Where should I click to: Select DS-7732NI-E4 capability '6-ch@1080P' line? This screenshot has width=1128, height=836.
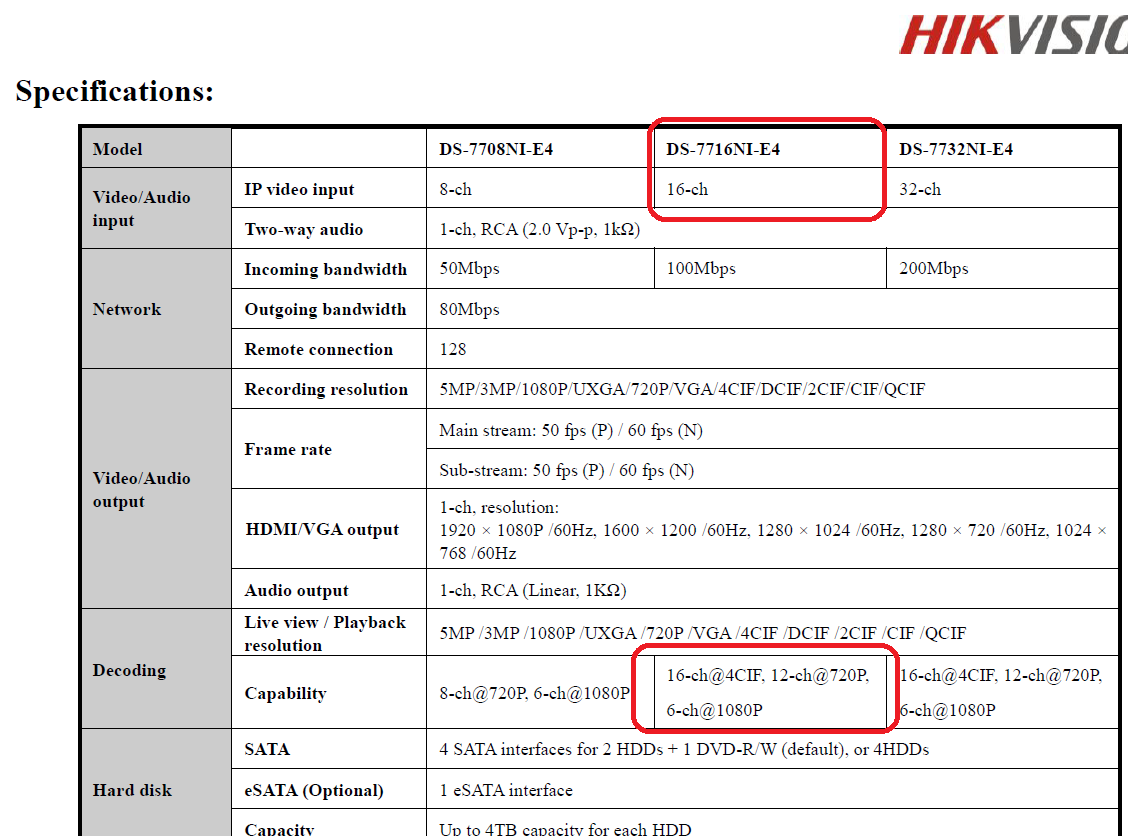[x=947, y=711]
